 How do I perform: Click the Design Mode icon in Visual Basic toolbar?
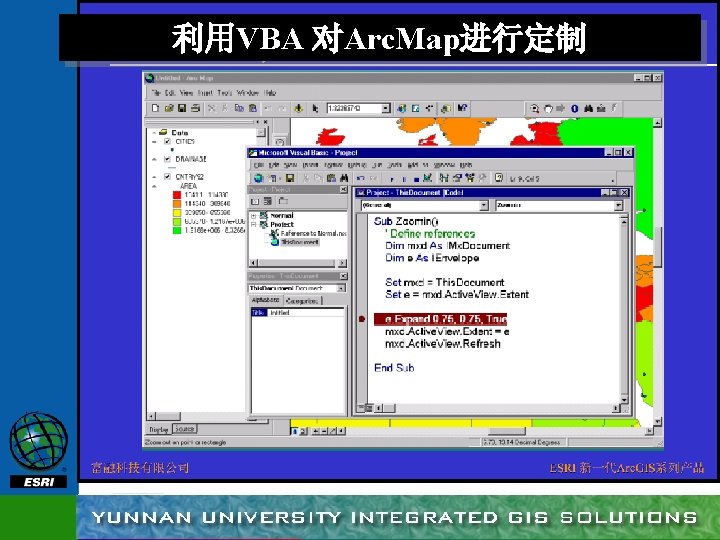coord(428,178)
